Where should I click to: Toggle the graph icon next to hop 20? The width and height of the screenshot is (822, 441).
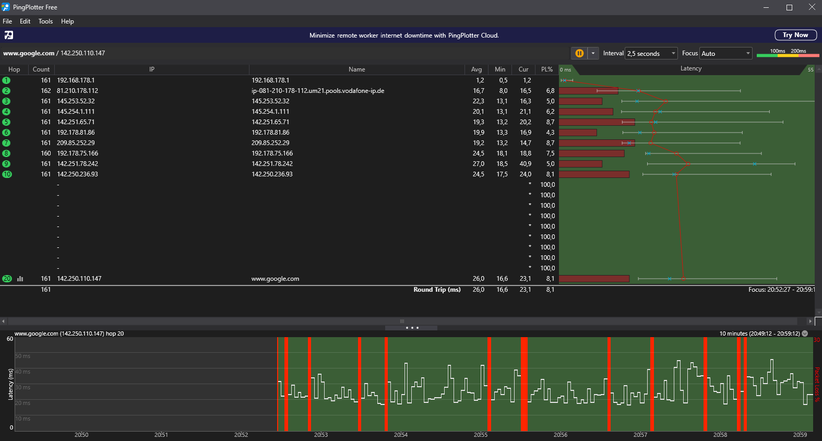(x=19, y=279)
